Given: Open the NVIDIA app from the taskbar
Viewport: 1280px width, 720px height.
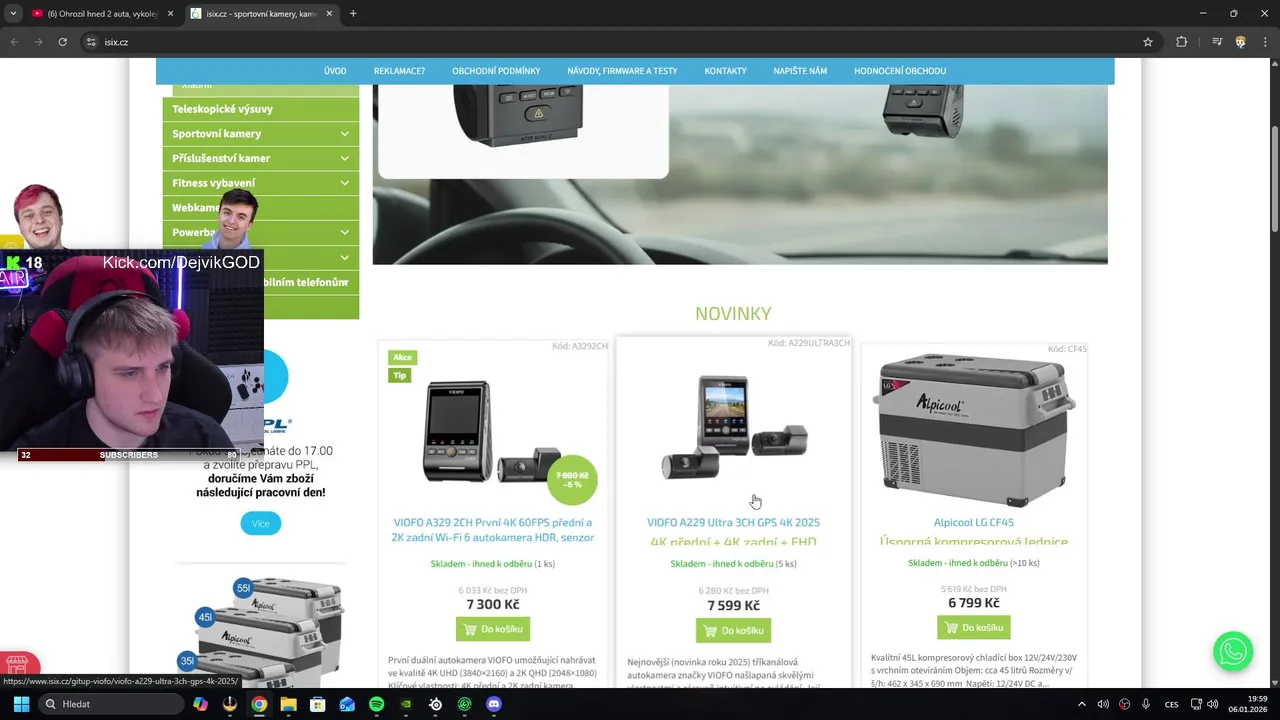Looking at the screenshot, I should [x=406, y=704].
